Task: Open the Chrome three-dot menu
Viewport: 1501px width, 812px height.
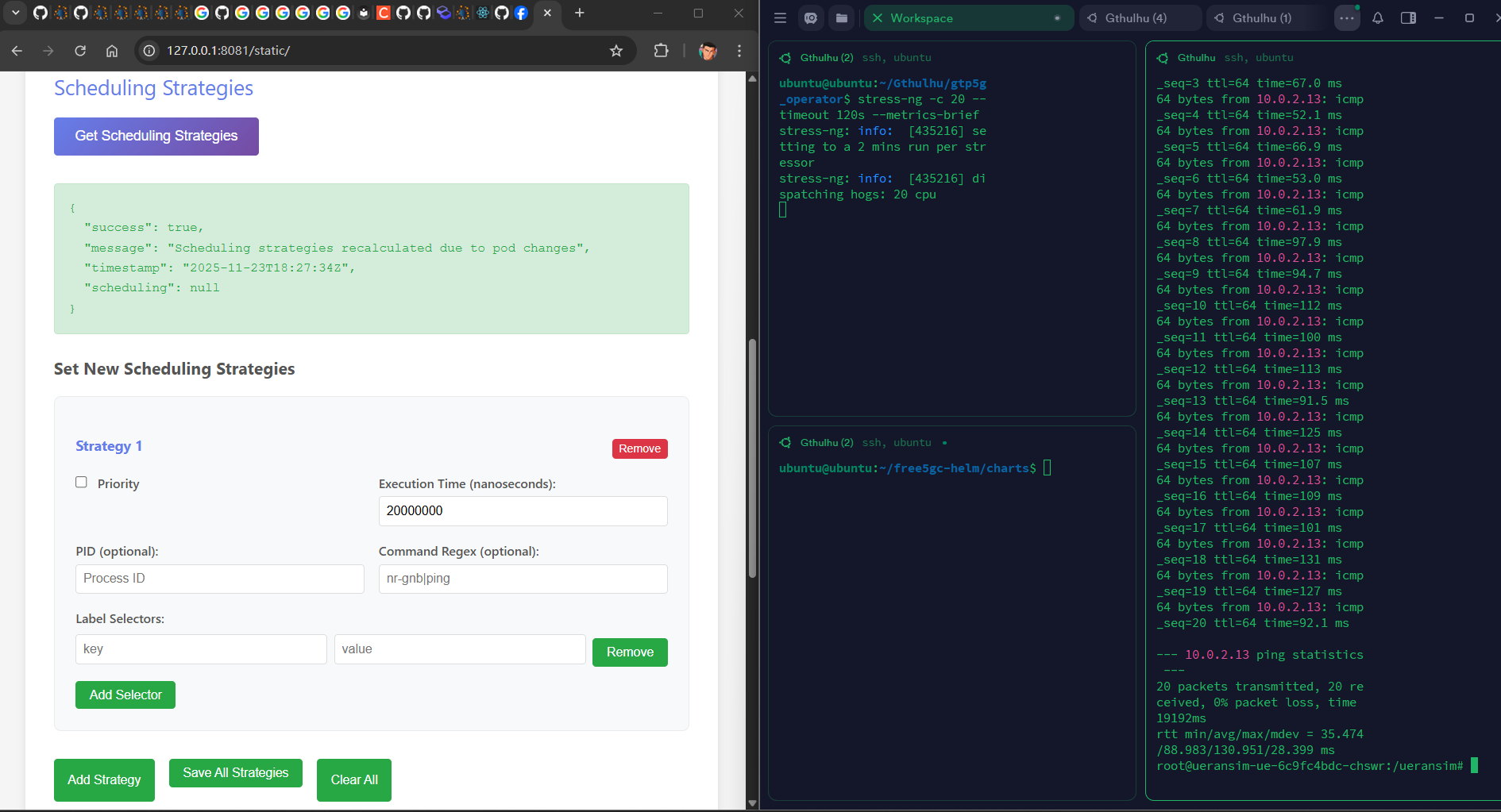Action: (739, 51)
